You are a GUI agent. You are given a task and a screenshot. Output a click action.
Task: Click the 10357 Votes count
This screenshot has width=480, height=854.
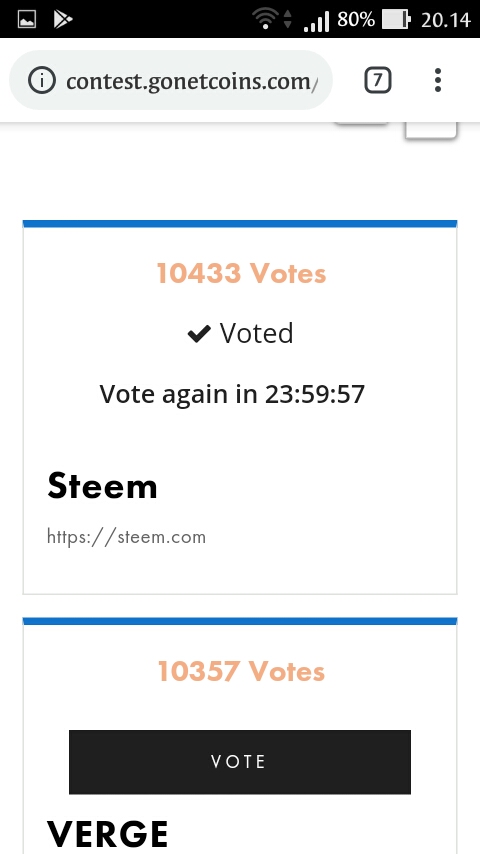click(x=241, y=671)
